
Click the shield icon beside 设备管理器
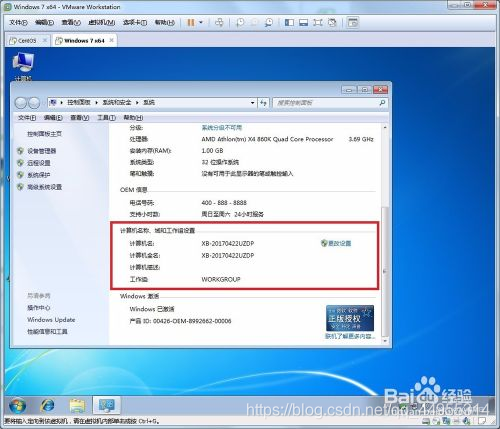(x=20, y=151)
